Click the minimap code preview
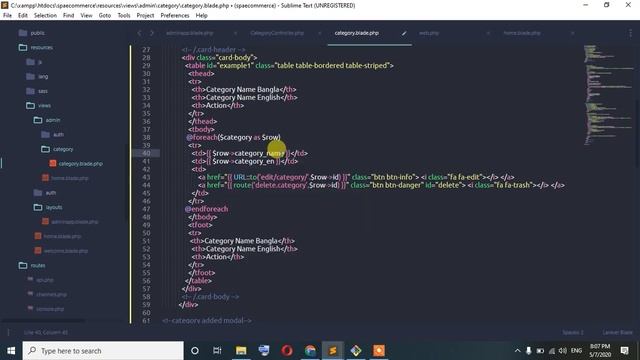640x360 pixels. [x=608, y=94]
